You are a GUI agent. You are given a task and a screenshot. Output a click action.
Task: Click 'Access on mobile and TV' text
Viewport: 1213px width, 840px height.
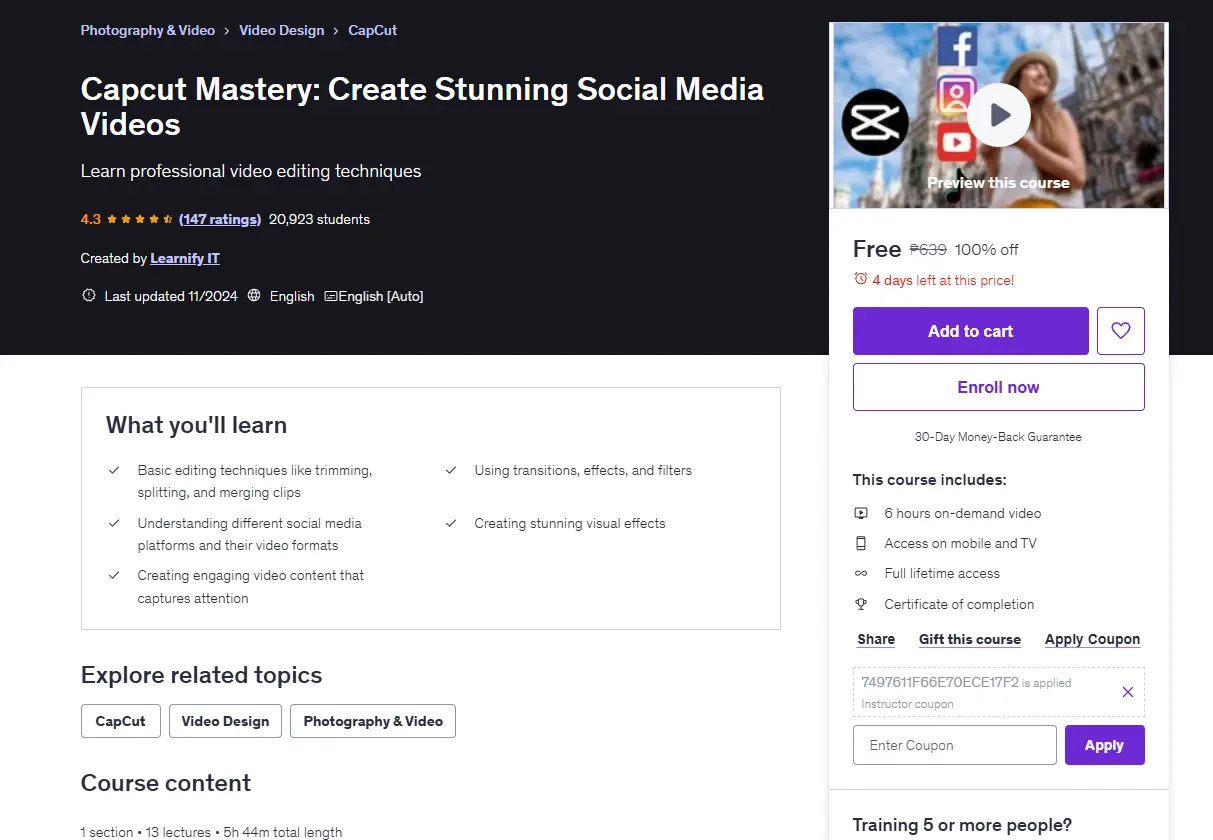click(x=960, y=543)
